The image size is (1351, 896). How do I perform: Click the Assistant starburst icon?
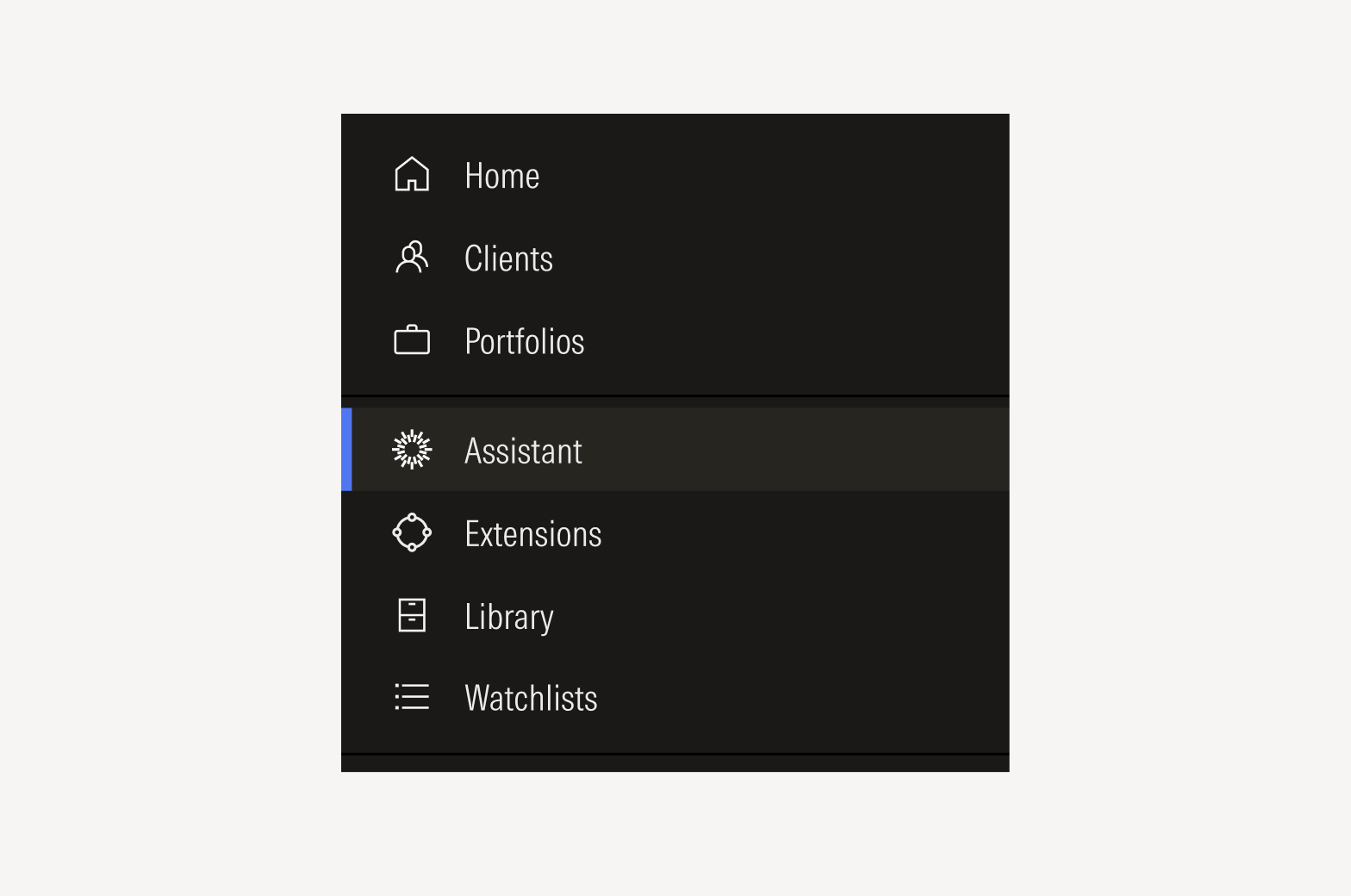(x=412, y=449)
